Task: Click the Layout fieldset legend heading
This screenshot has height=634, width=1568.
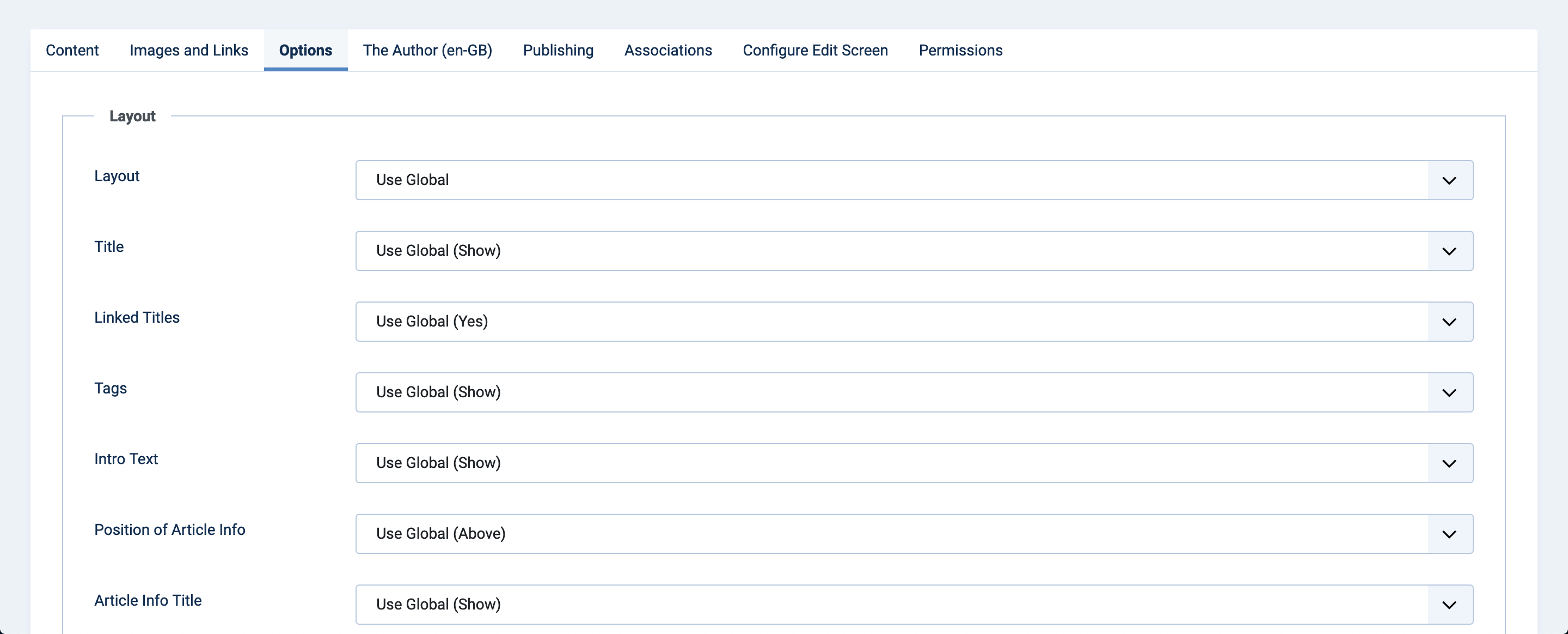Action: 133,116
